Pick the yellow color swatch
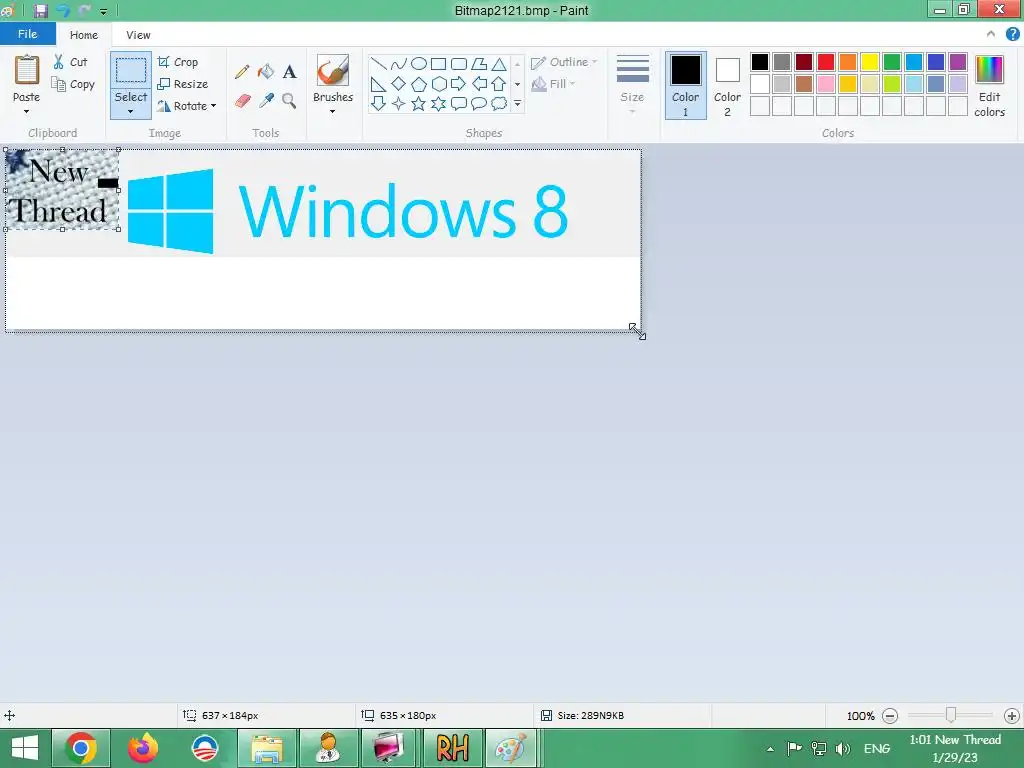Screen dimensions: 1024x768 click(x=870, y=62)
